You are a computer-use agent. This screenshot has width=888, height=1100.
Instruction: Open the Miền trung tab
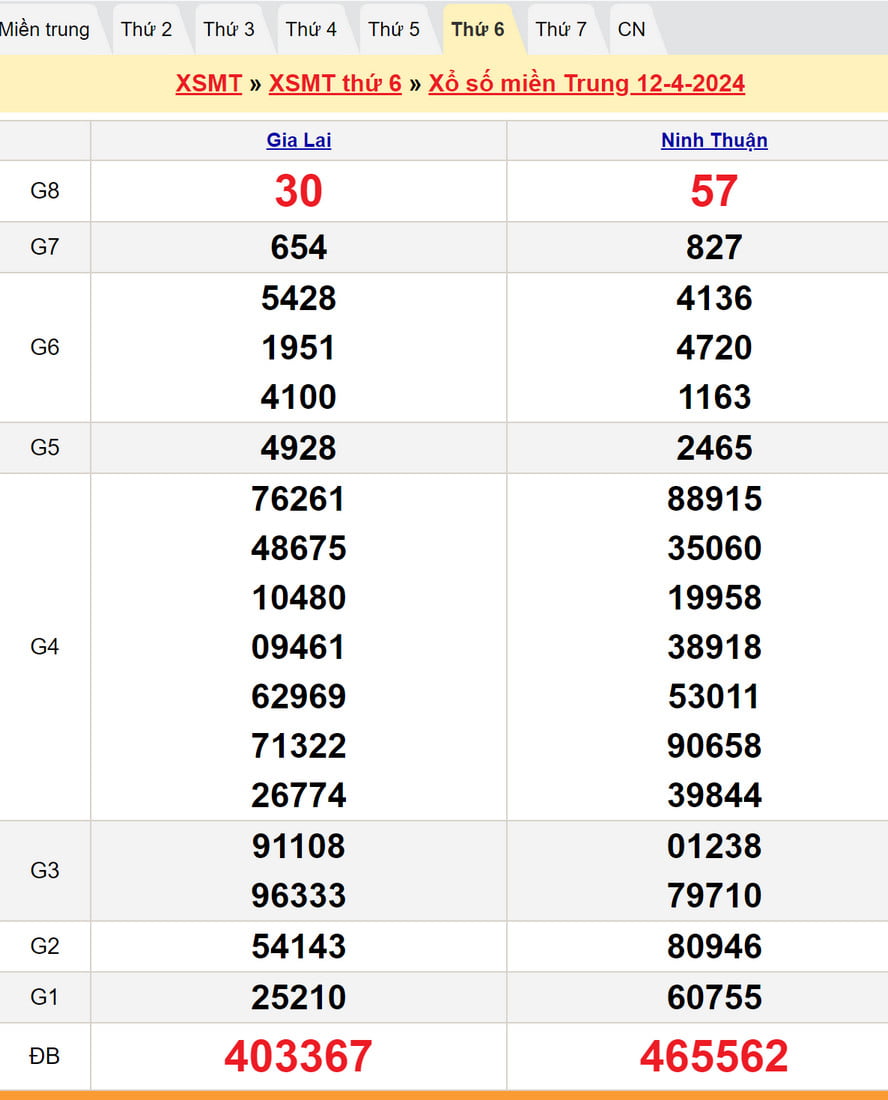pyautogui.click(x=45, y=29)
